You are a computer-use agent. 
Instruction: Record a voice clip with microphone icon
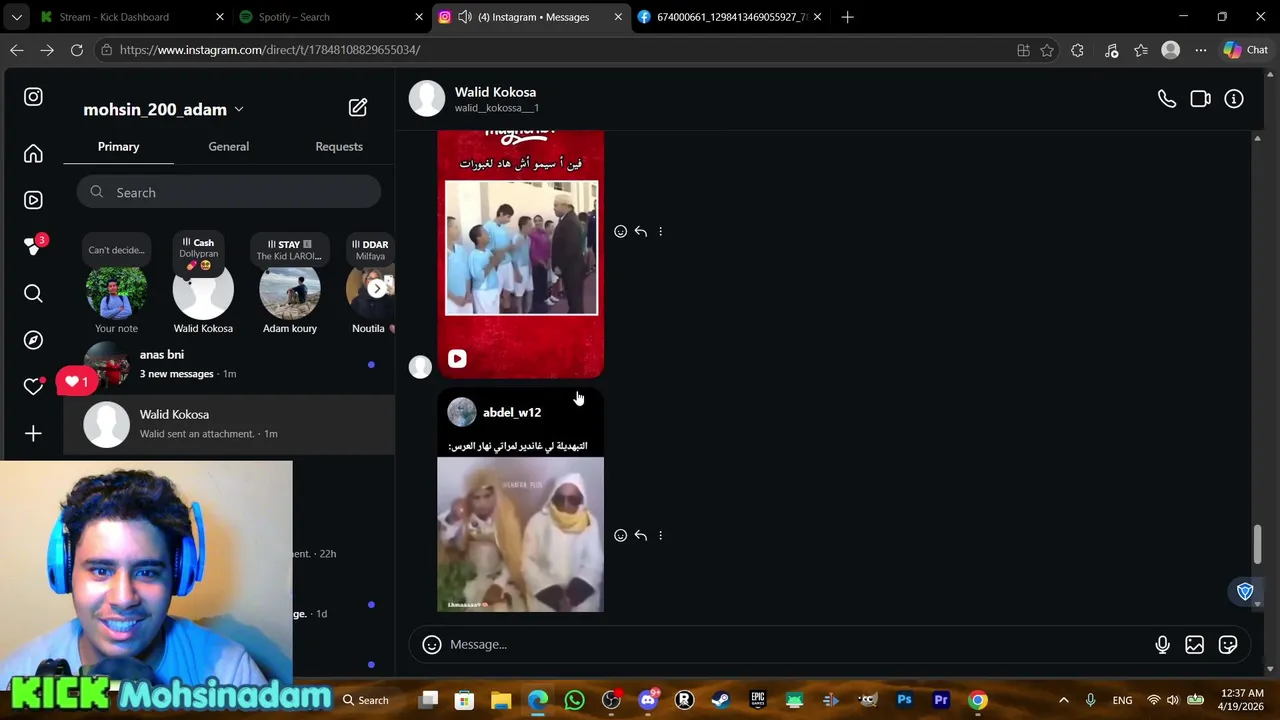coord(1162,645)
